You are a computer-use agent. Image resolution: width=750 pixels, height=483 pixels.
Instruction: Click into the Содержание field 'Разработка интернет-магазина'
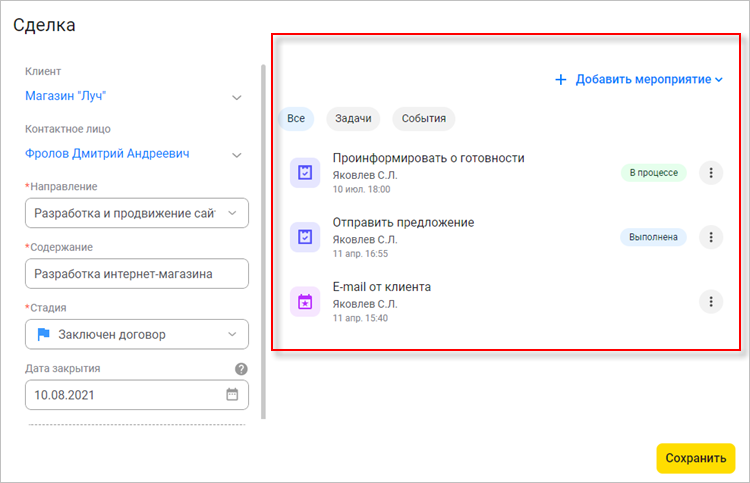(137, 274)
